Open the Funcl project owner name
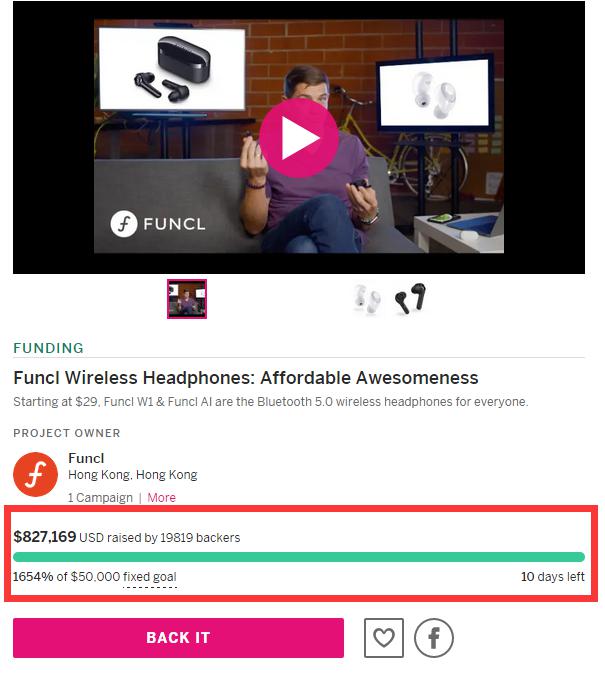605x683 pixels. click(x=86, y=458)
